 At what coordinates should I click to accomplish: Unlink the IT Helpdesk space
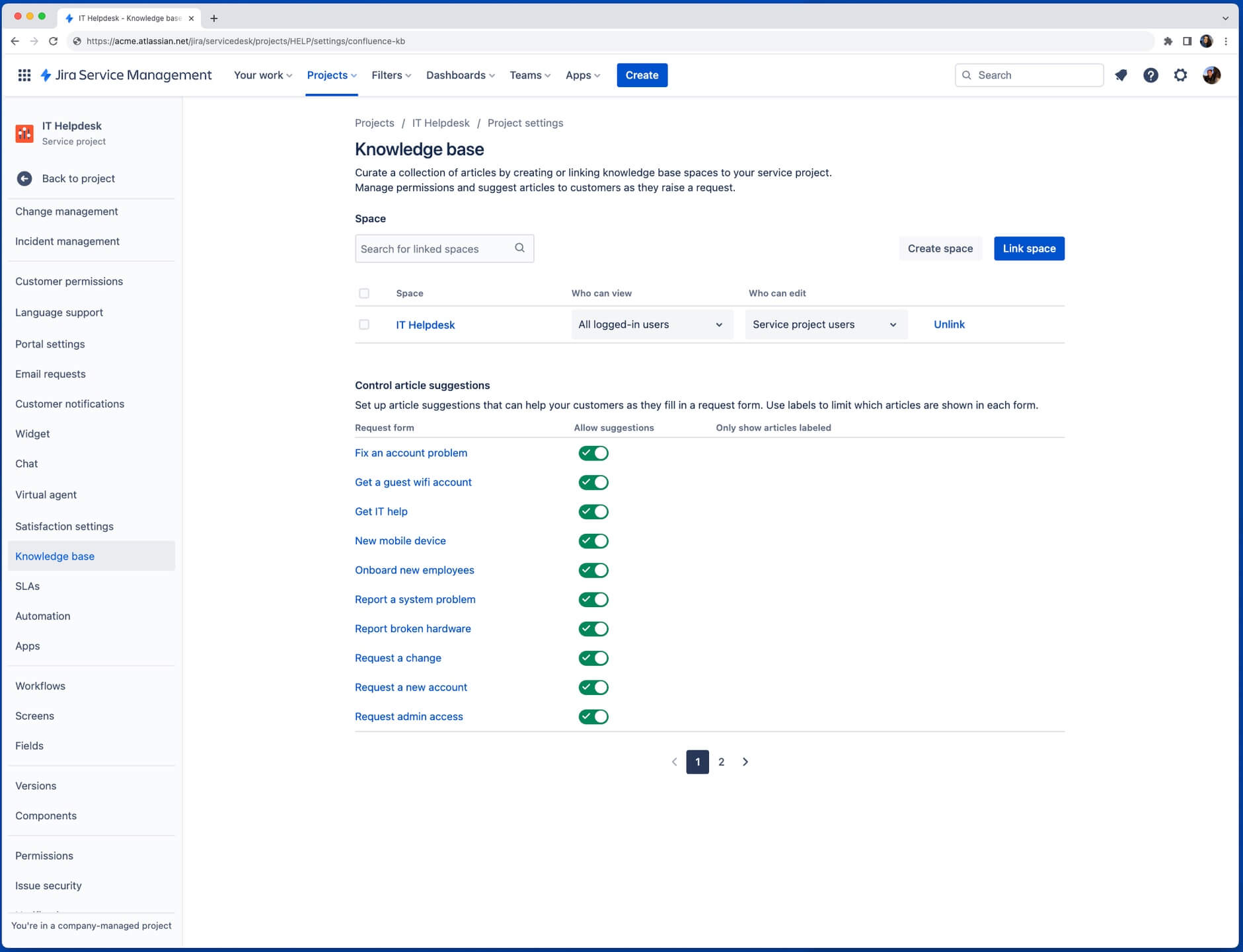pos(949,324)
